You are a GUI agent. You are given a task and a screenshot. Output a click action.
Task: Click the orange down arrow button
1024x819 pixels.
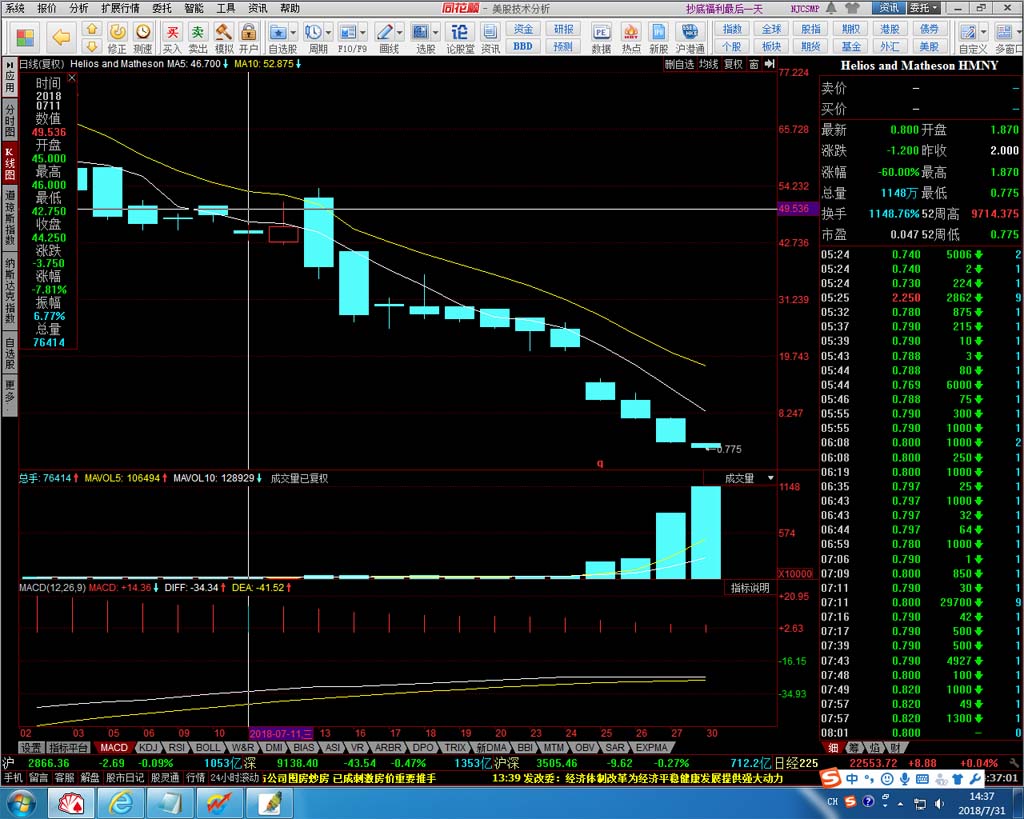[92, 46]
